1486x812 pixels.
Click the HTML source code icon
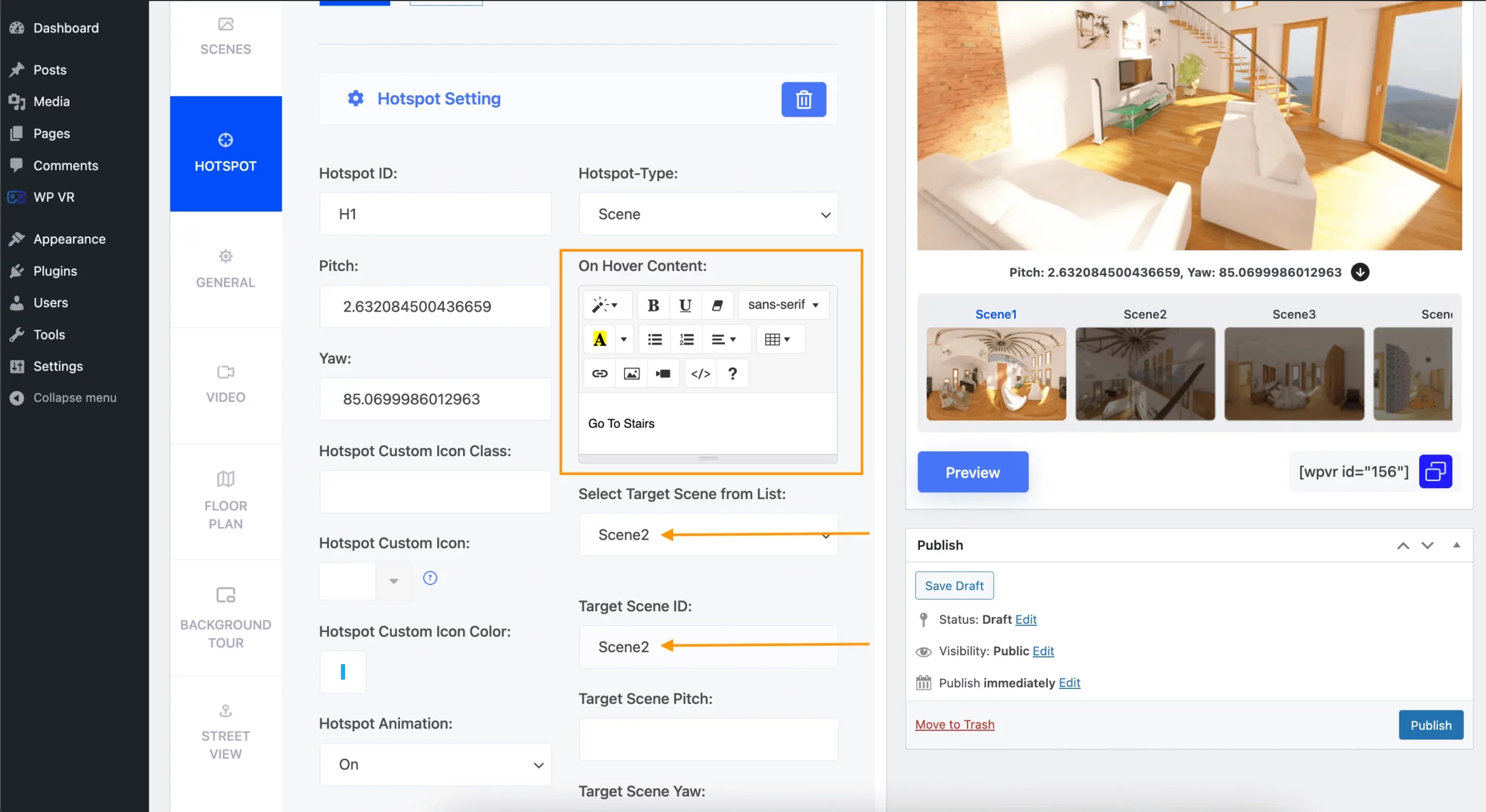699,373
